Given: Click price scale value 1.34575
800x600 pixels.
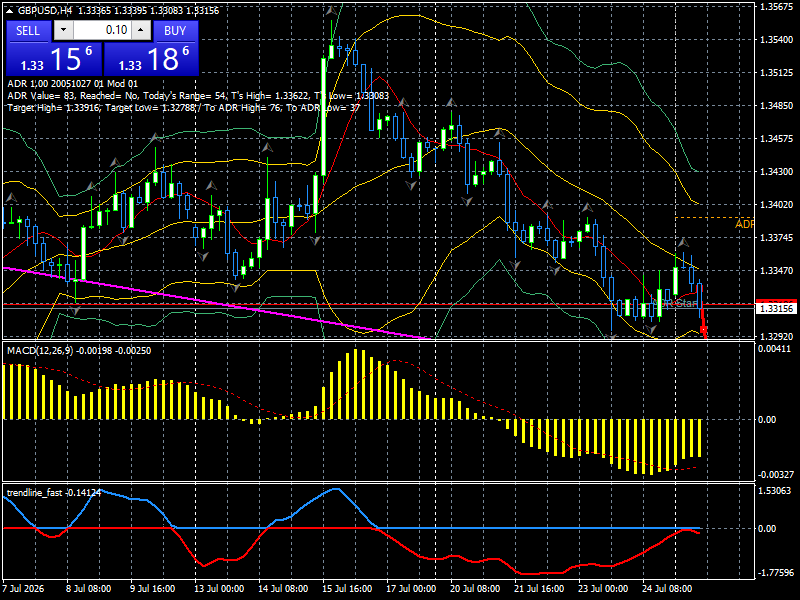Looking at the screenshot, I should coord(777,138).
